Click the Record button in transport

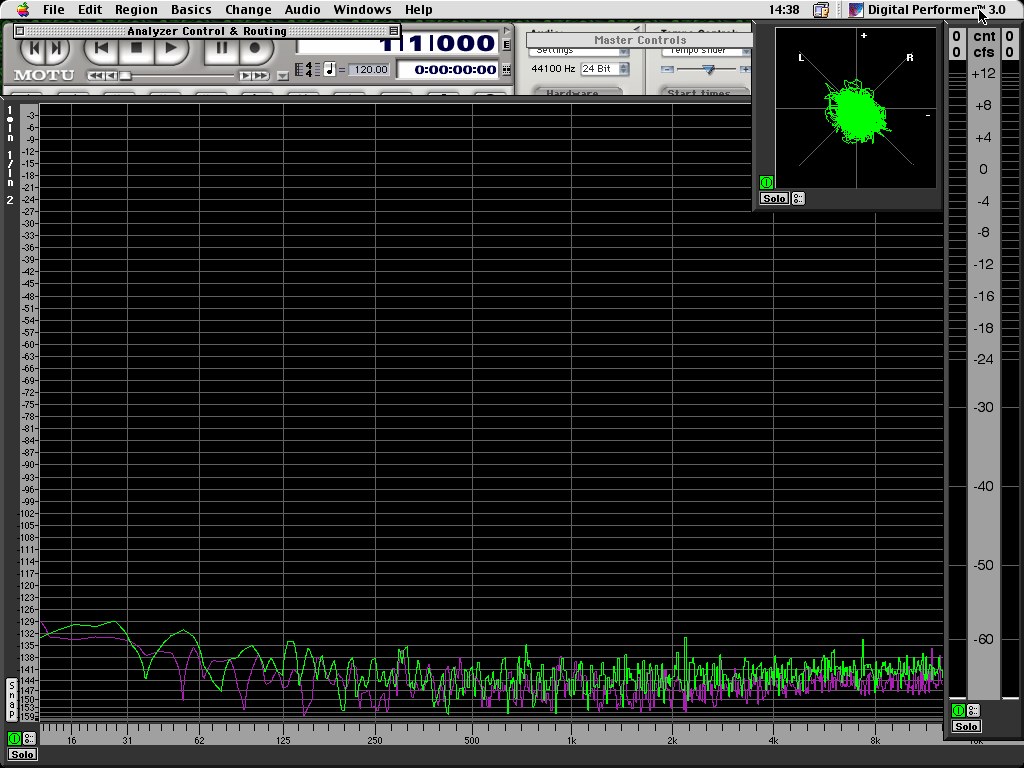[x=255, y=48]
